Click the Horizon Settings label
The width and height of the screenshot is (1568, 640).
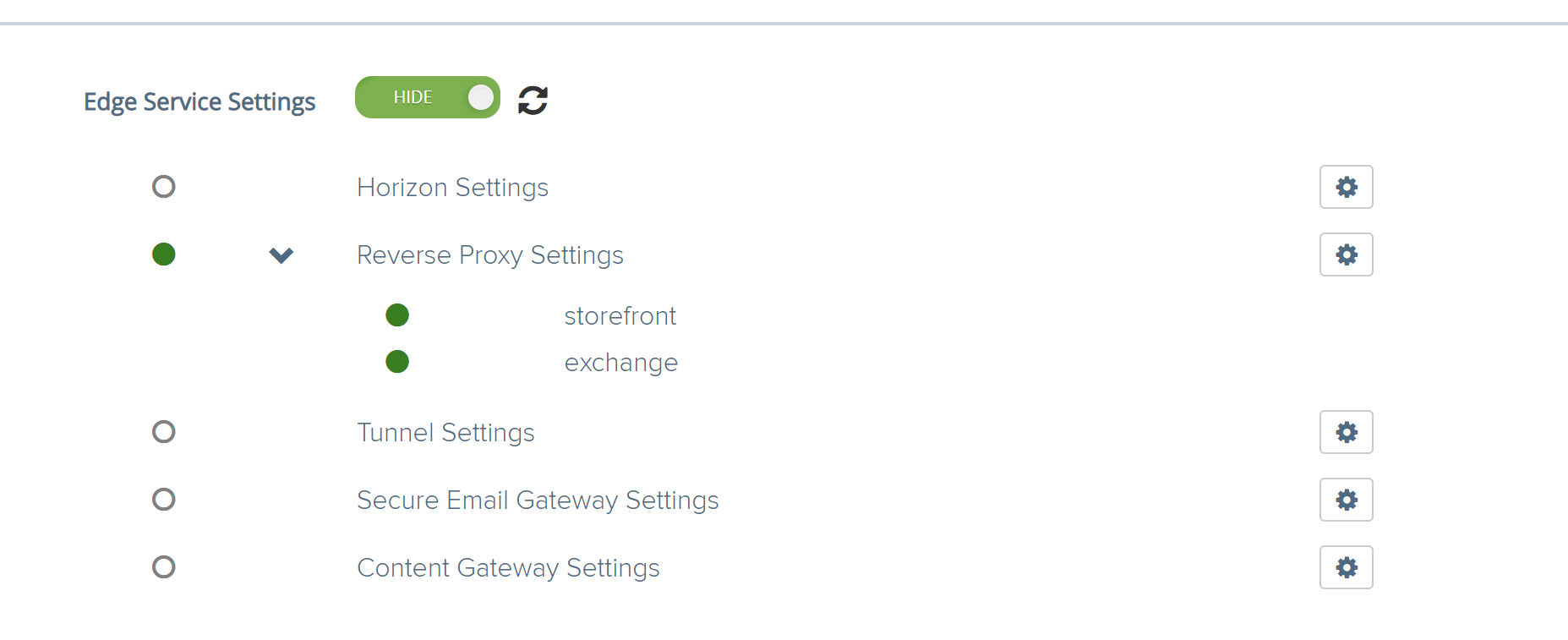(x=452, y=188)
